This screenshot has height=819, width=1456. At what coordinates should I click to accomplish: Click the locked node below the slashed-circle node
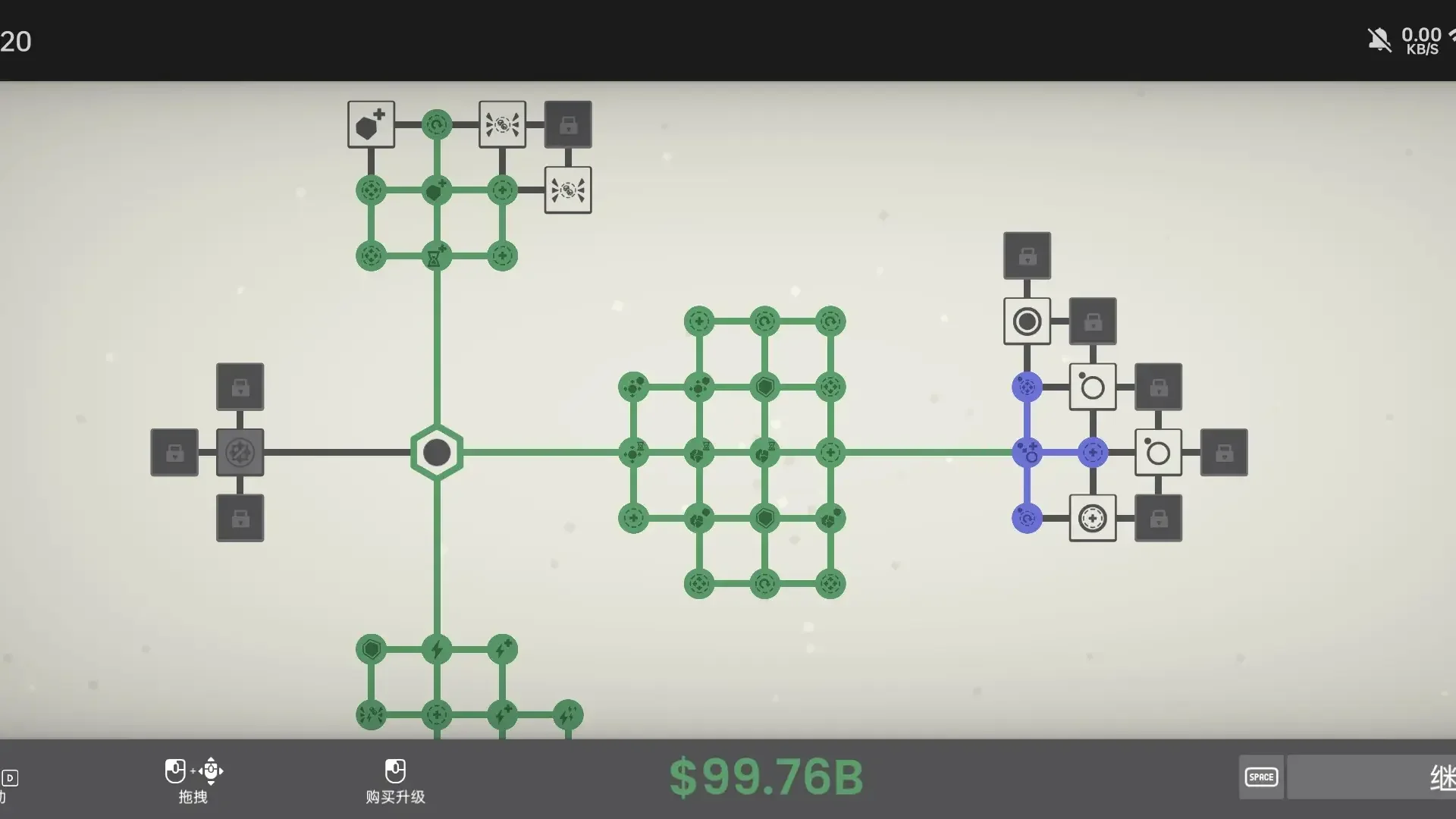240,518
